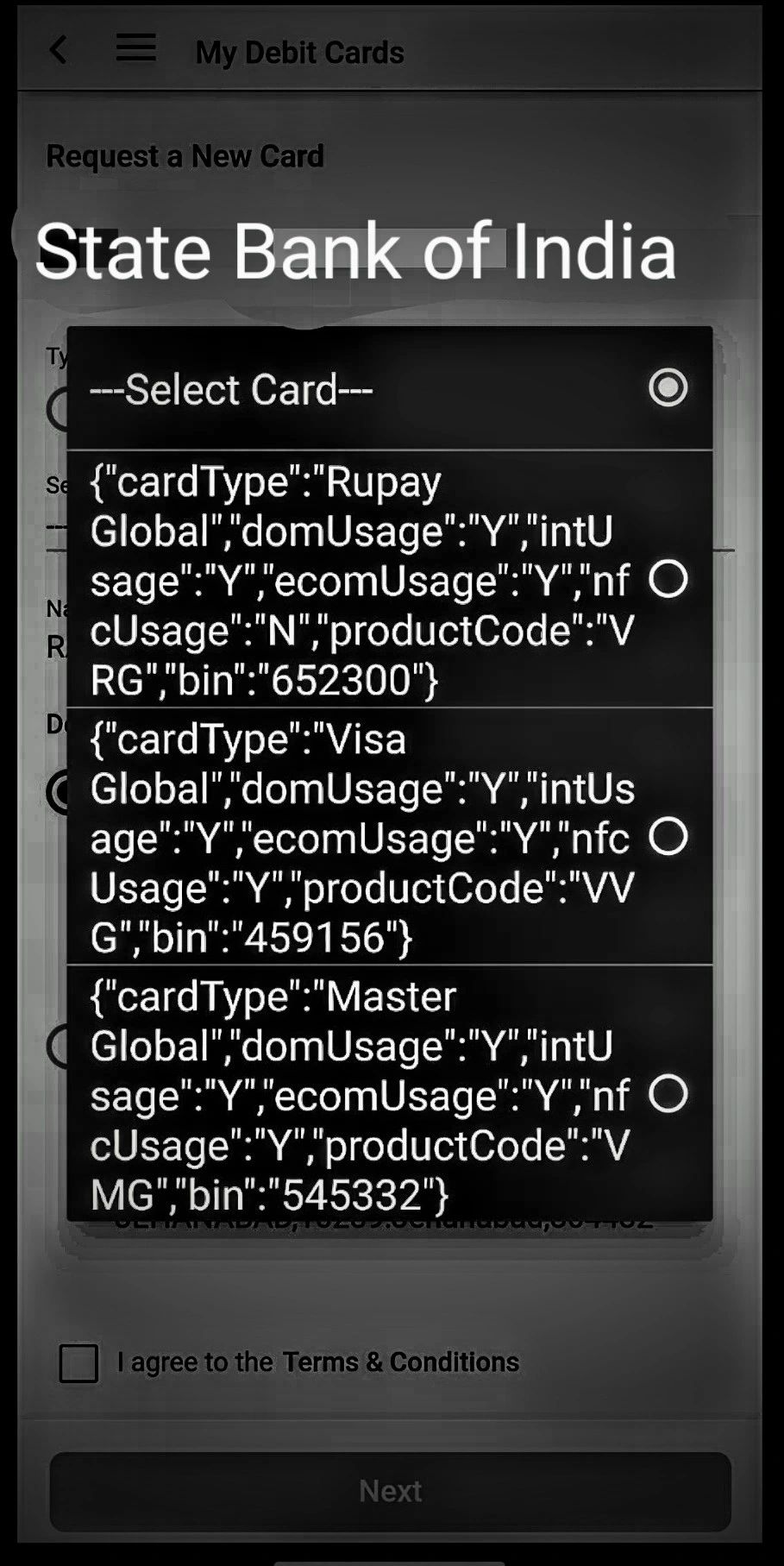Choose the Visa Global radio button

(668, 836)
